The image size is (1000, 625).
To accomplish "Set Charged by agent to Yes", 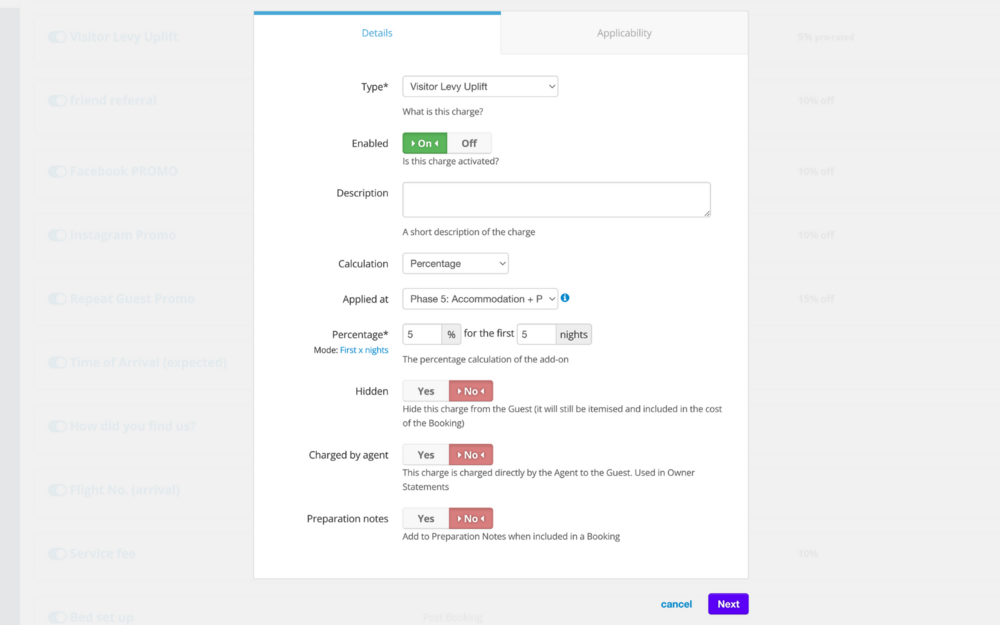I will 426,455.
